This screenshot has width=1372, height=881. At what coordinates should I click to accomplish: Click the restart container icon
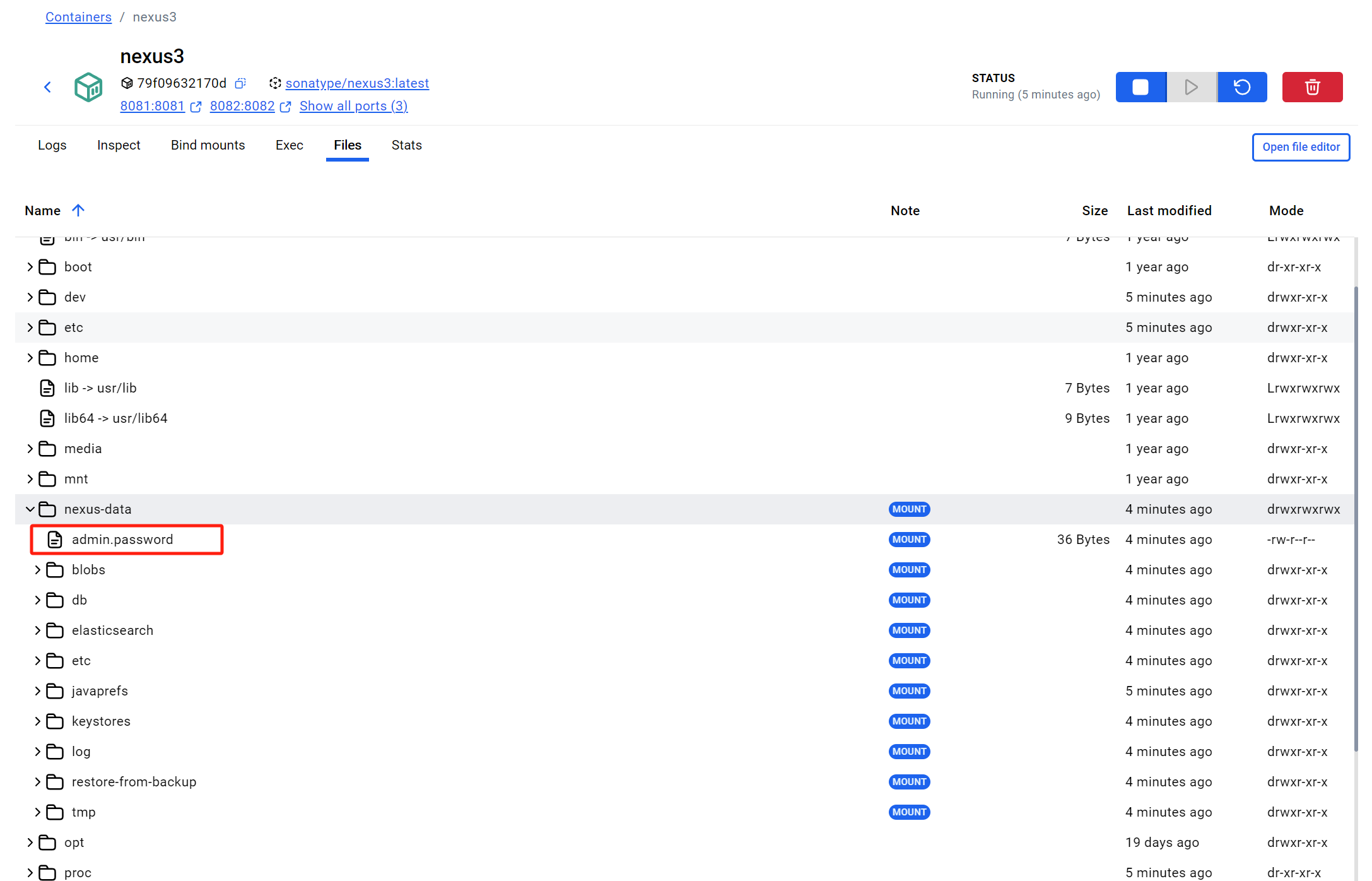(1241, 87)
